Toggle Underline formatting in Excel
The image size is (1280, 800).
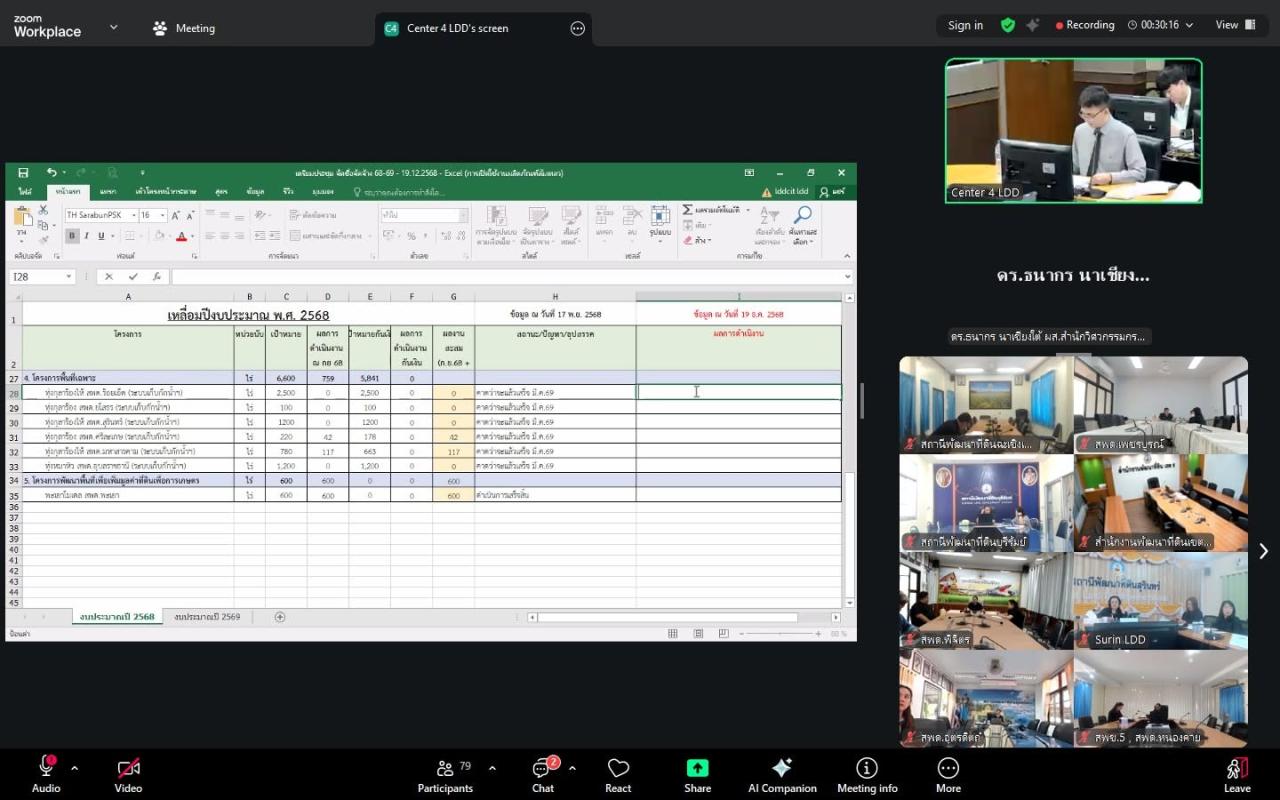coord(100,236)
